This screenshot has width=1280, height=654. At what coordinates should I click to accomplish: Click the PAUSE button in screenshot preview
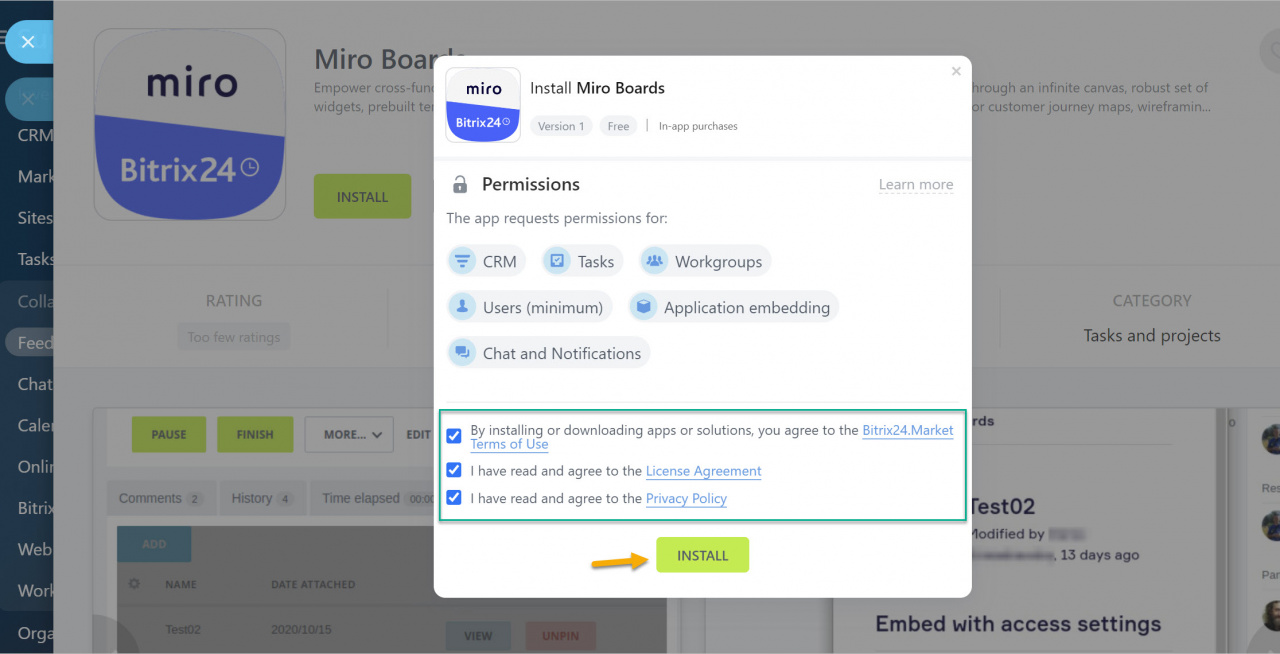[x=169, y=434]
